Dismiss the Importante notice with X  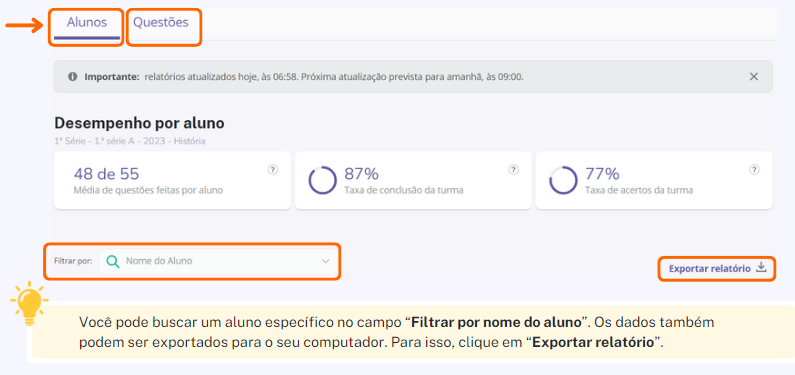coord(753,77)
